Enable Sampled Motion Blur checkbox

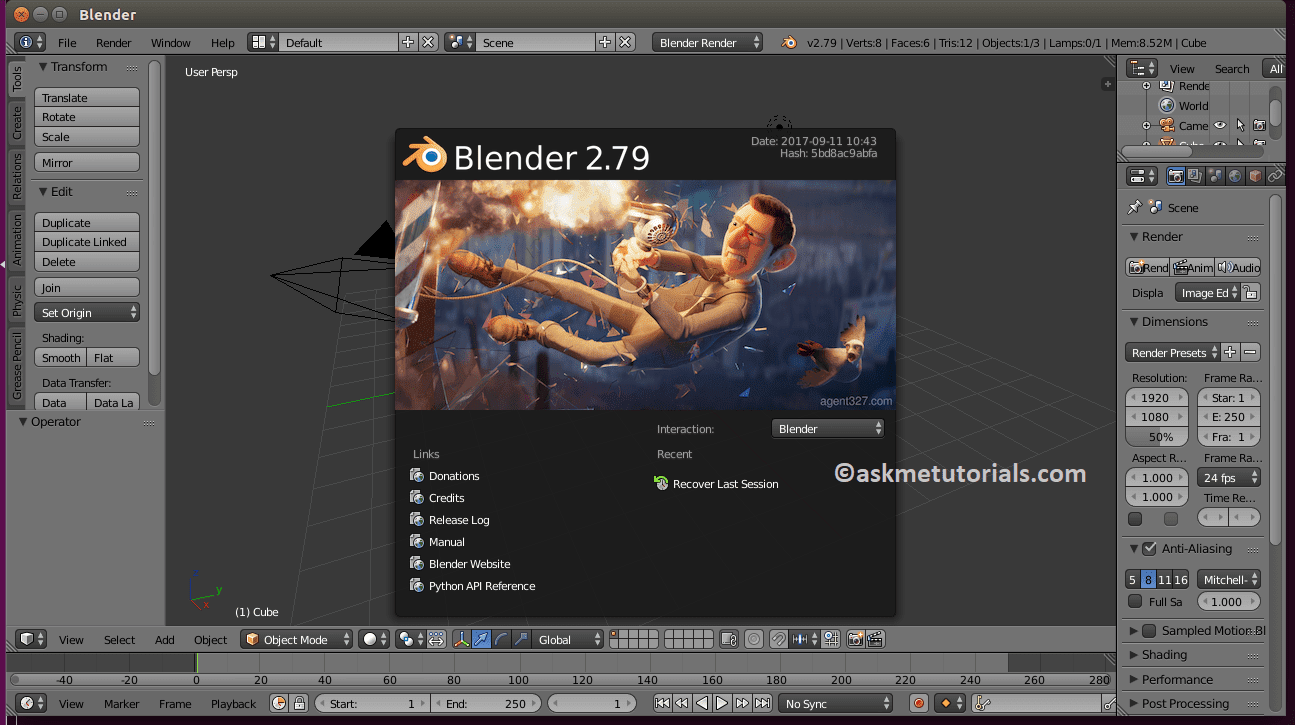point(1149,630)
